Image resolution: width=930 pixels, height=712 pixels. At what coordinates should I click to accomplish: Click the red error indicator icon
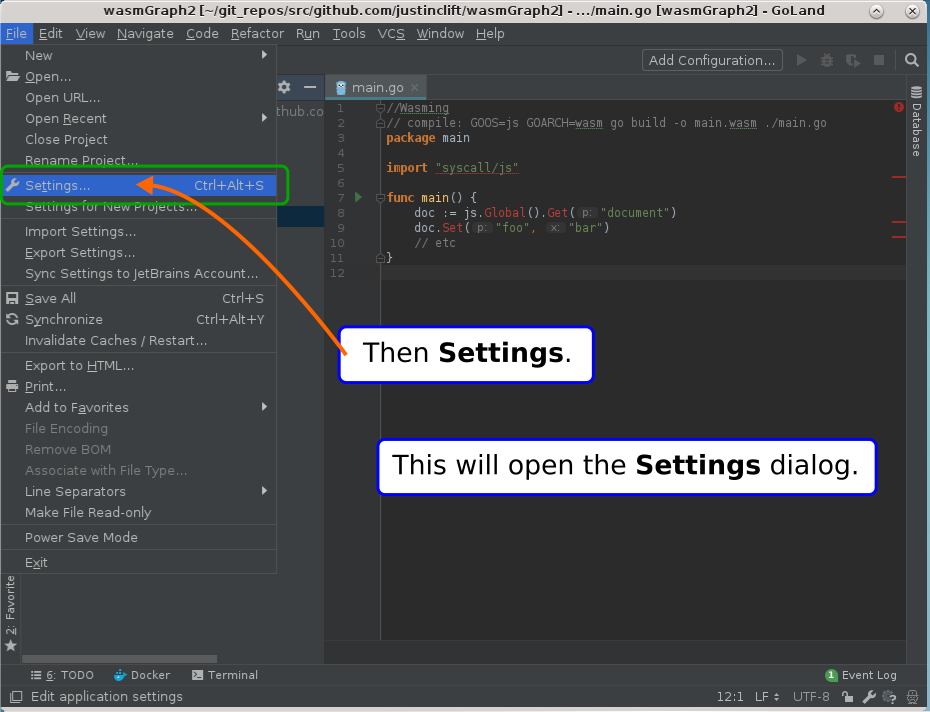point(899,107)
